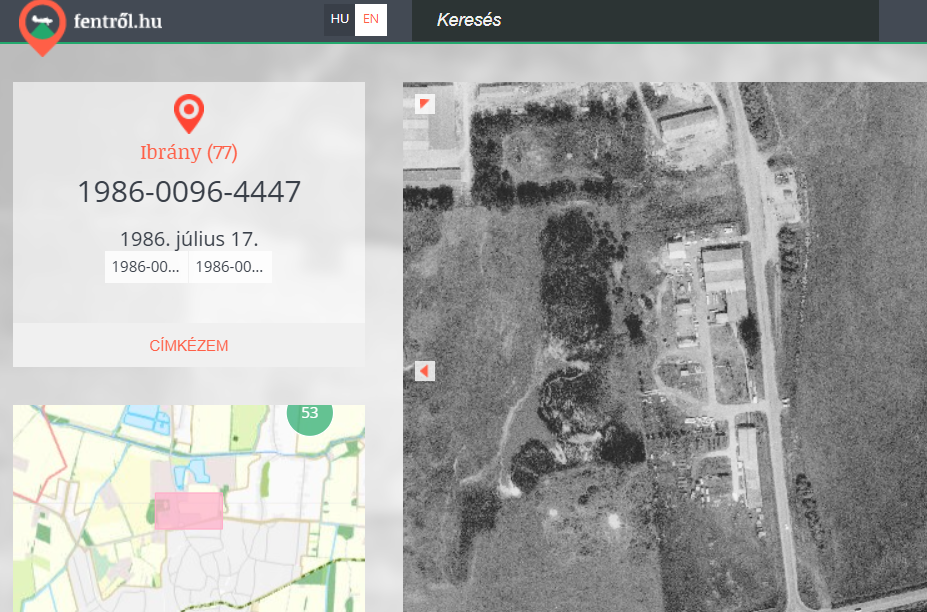The height and width of the screenshot is (612, 927).
Task: Click the vertical road in the aerial photo
Action: pos(766,350)
